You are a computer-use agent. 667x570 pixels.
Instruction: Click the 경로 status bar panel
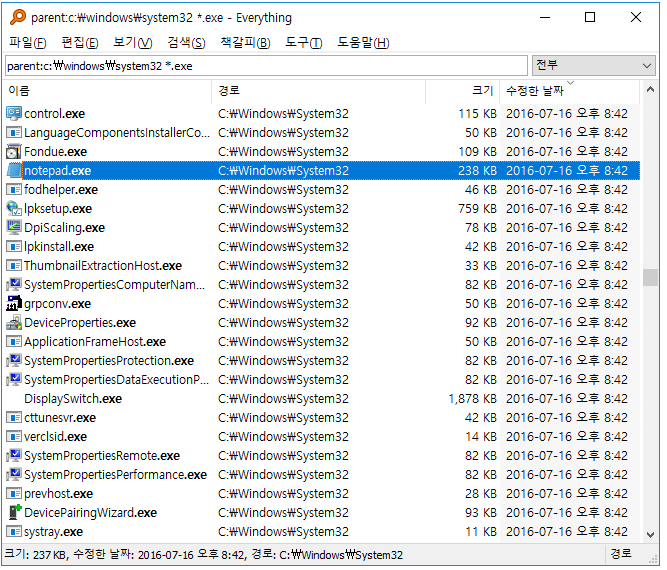point(621,554)
